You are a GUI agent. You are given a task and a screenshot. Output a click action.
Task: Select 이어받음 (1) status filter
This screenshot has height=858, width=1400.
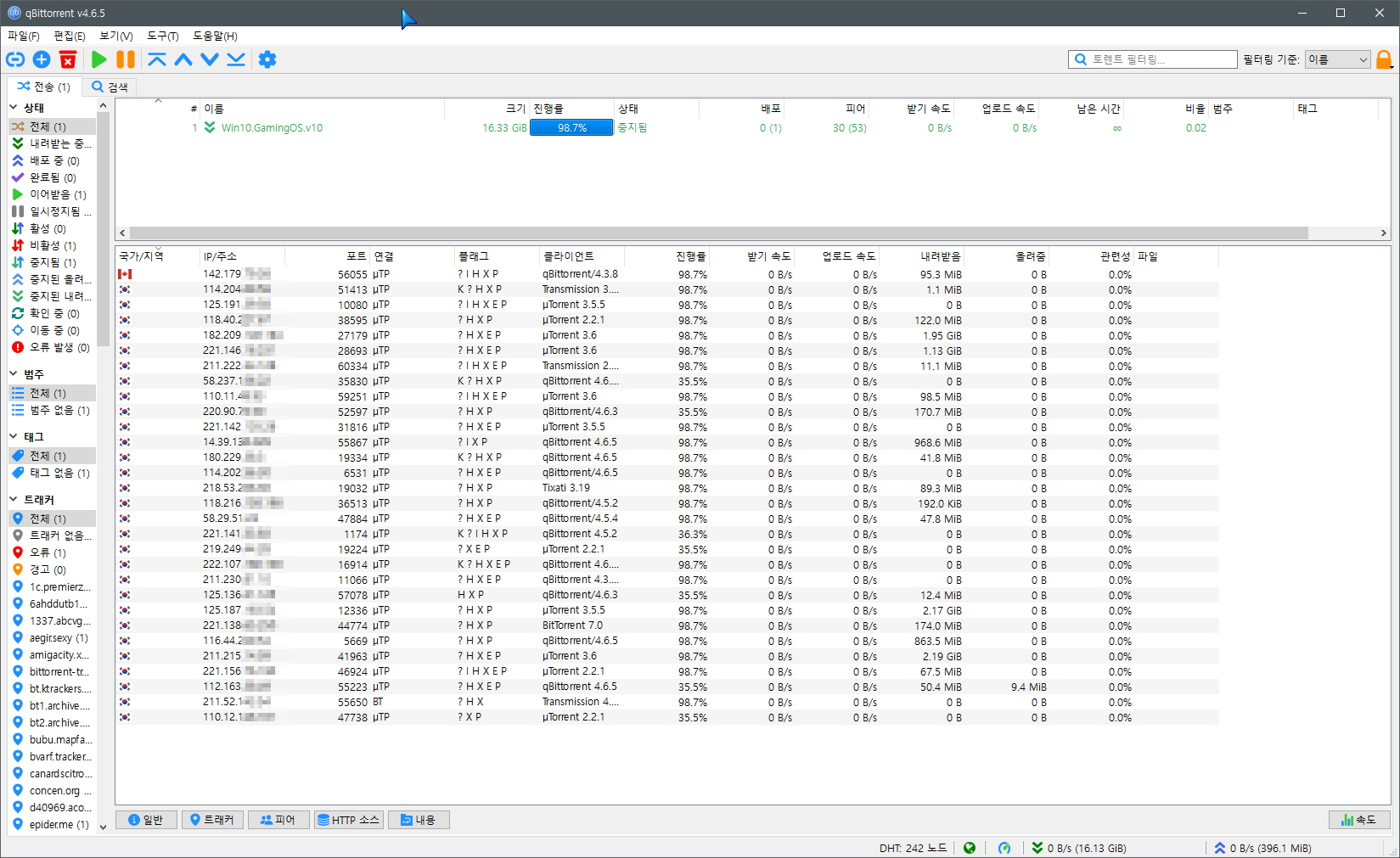[x=52, y=194]
